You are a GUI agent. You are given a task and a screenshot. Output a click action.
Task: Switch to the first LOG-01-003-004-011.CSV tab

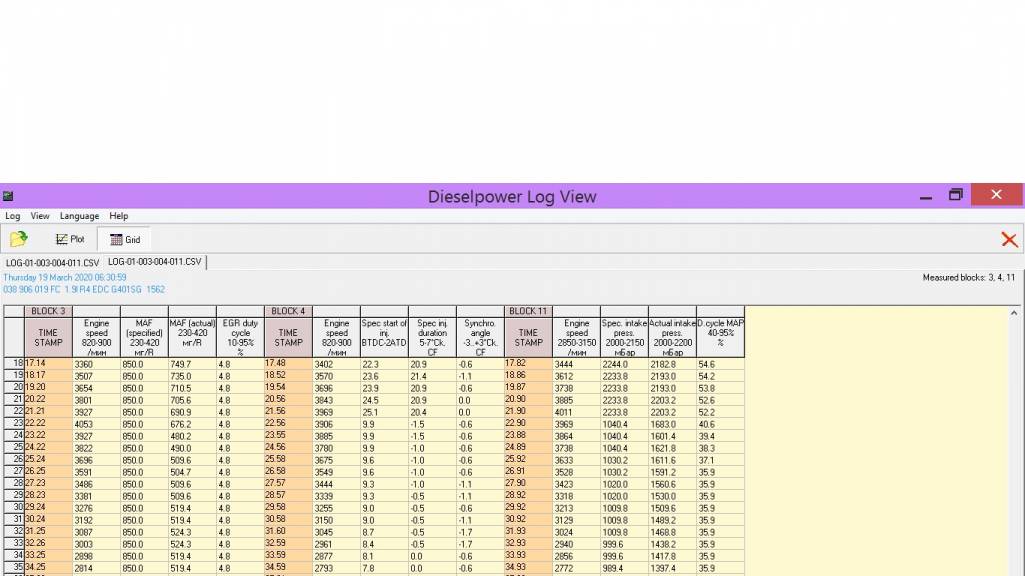(x=51, y=263)
